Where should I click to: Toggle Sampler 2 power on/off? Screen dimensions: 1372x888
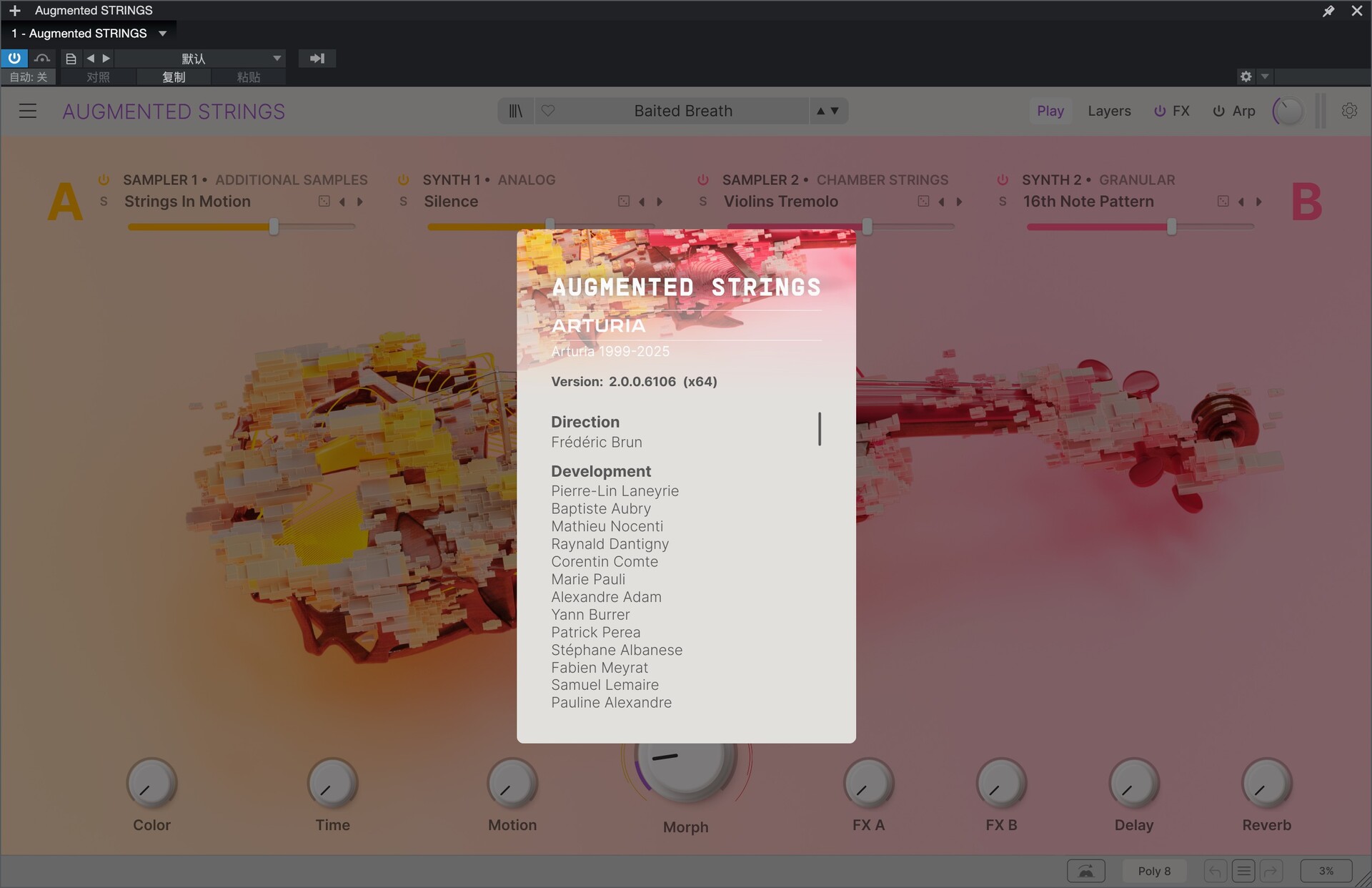click(703, 180)
